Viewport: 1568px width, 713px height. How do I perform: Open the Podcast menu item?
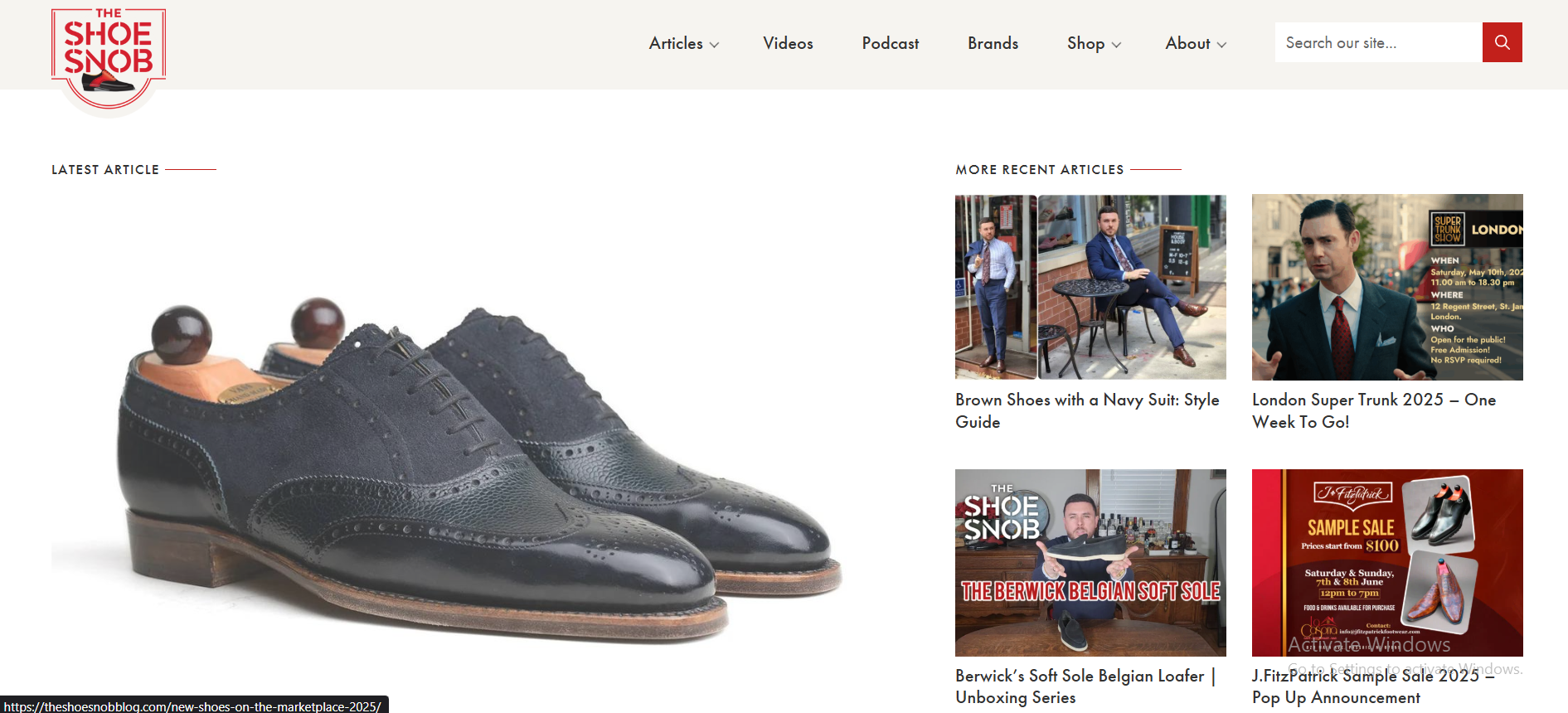(890, 43)
